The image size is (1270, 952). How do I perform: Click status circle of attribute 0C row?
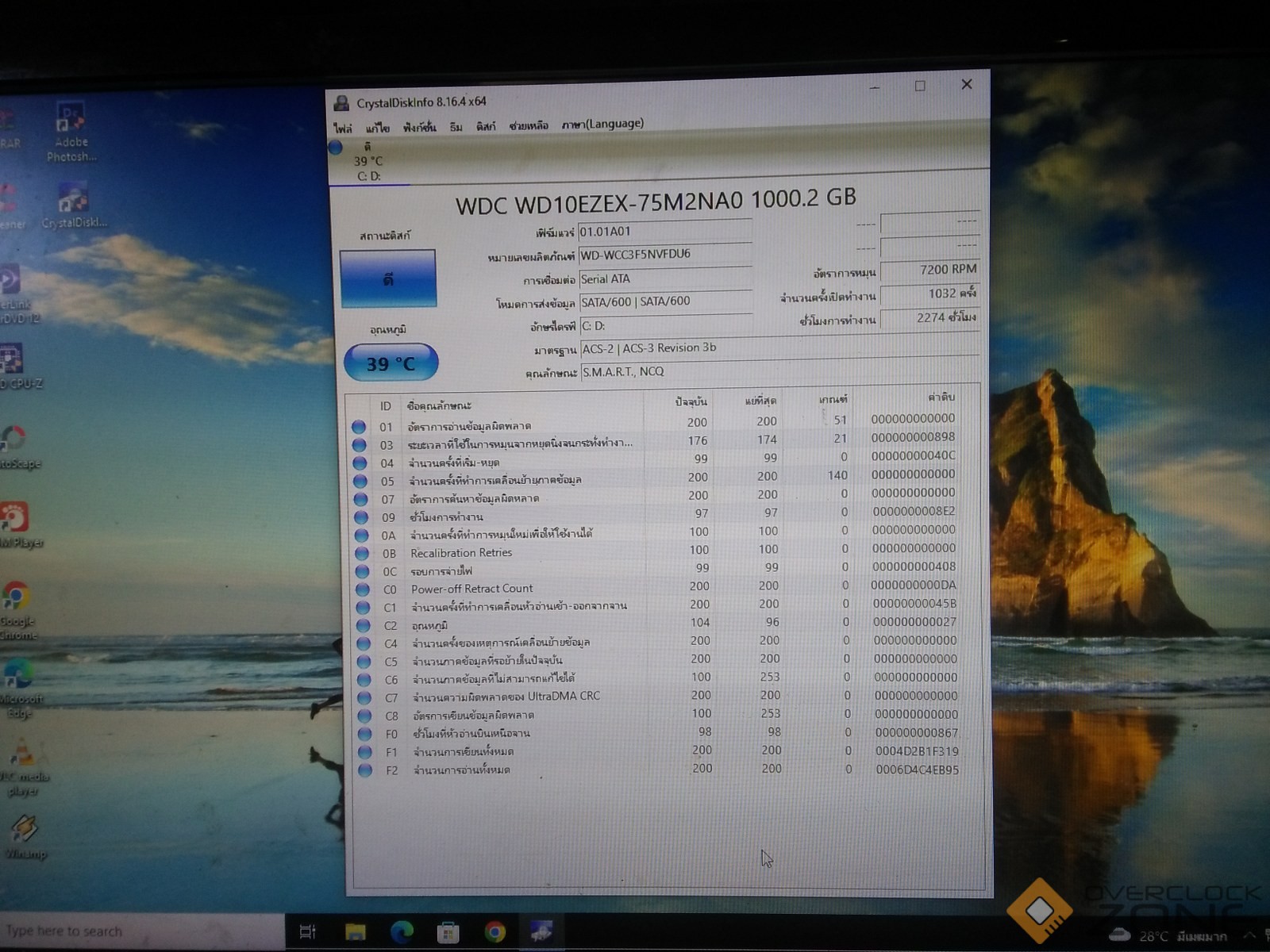(x=362, y=572)
